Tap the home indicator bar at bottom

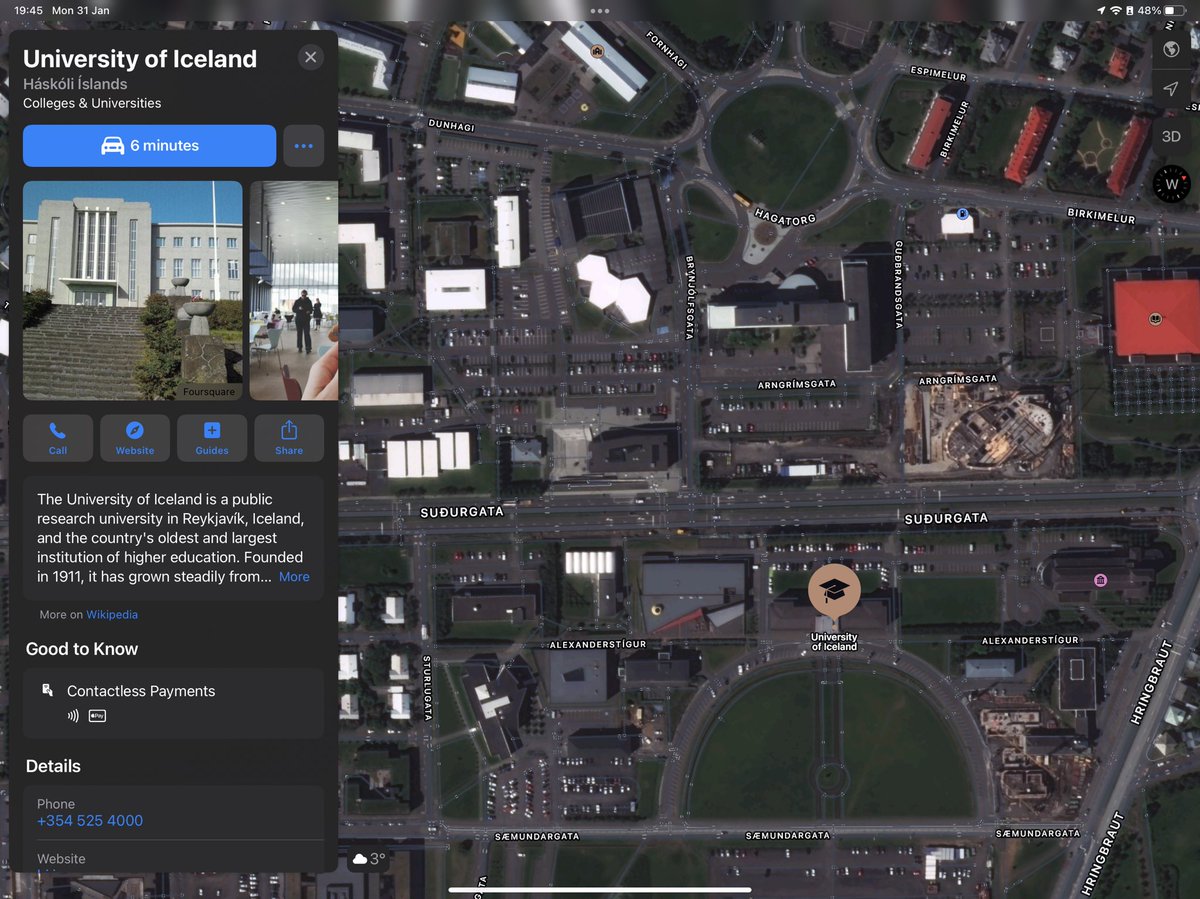600,889
